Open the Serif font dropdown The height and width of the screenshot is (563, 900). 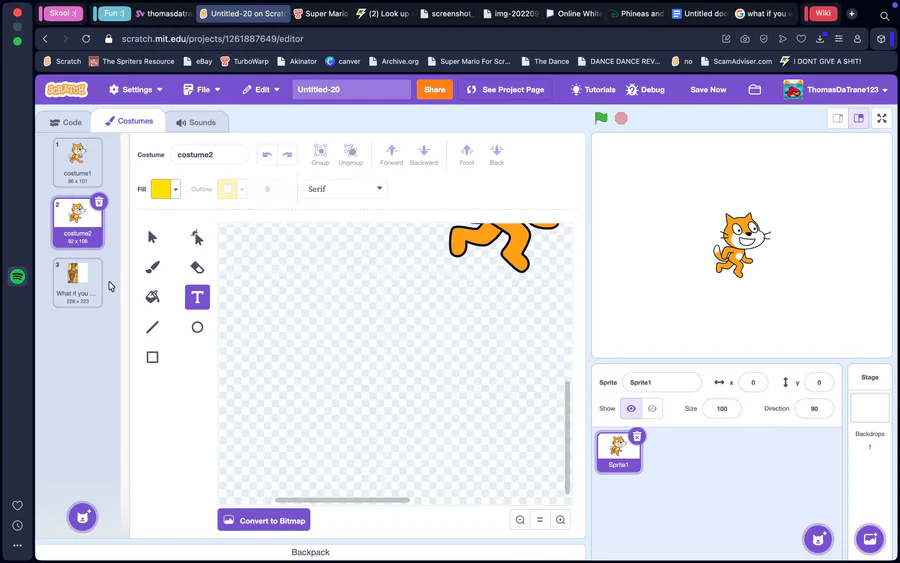click(345, 189)
